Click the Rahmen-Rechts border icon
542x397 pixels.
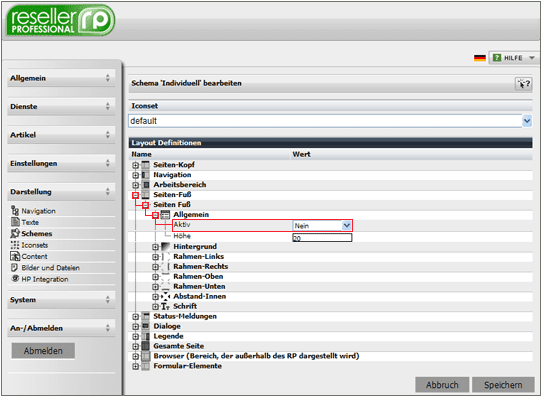[166, 266]
